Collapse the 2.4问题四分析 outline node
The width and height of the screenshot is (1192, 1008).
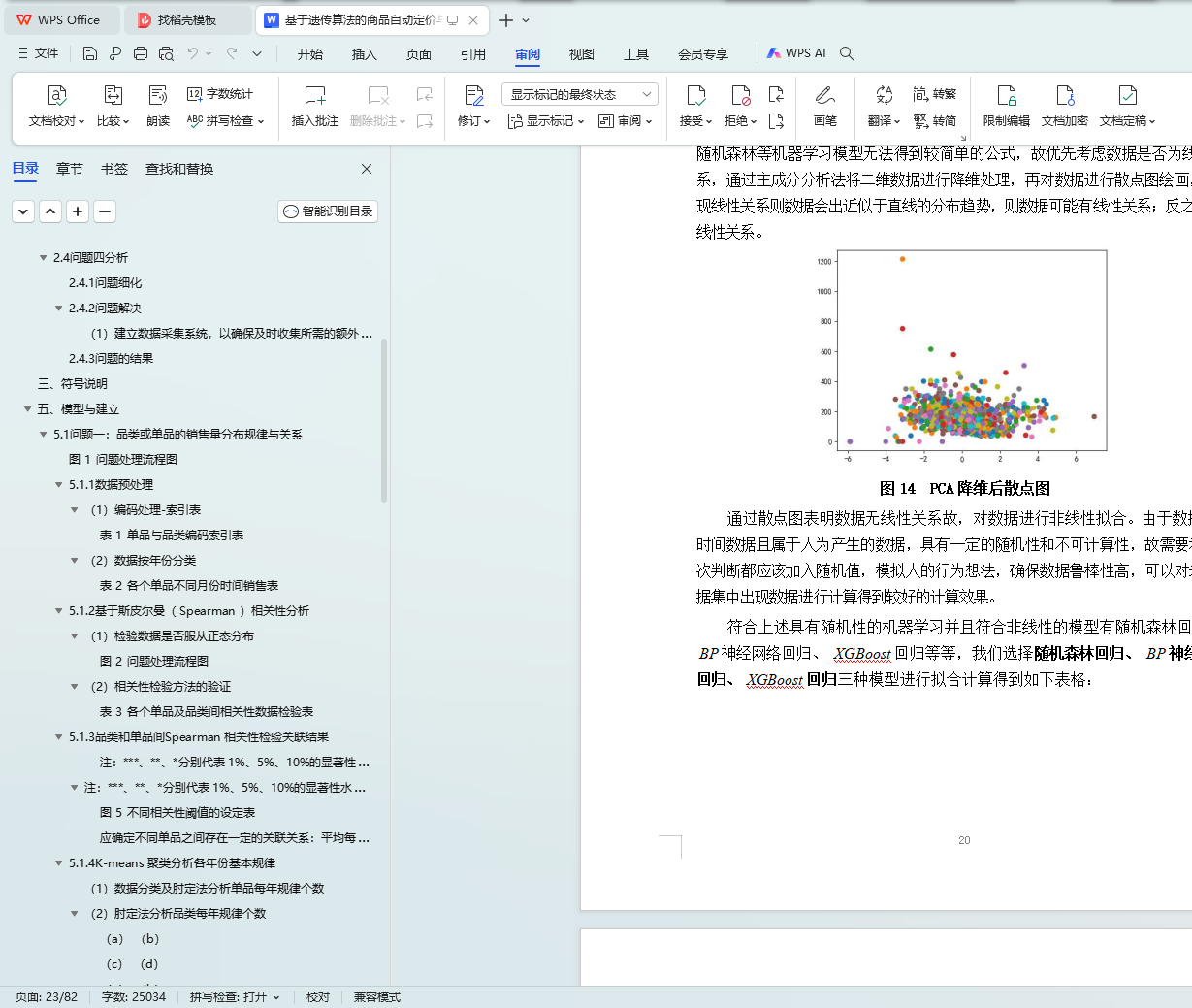[43, 257]
